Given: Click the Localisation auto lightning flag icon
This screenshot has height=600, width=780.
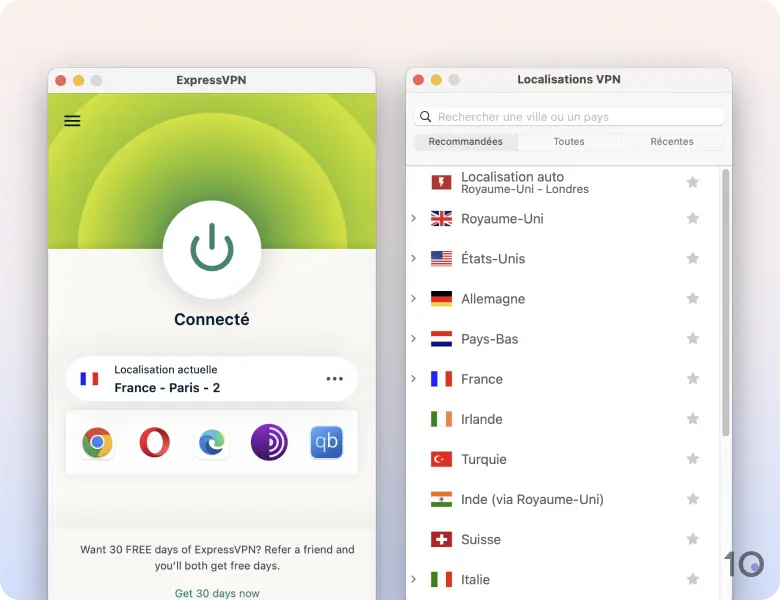Looking at the screenshot, I should (x=441, y=182).
